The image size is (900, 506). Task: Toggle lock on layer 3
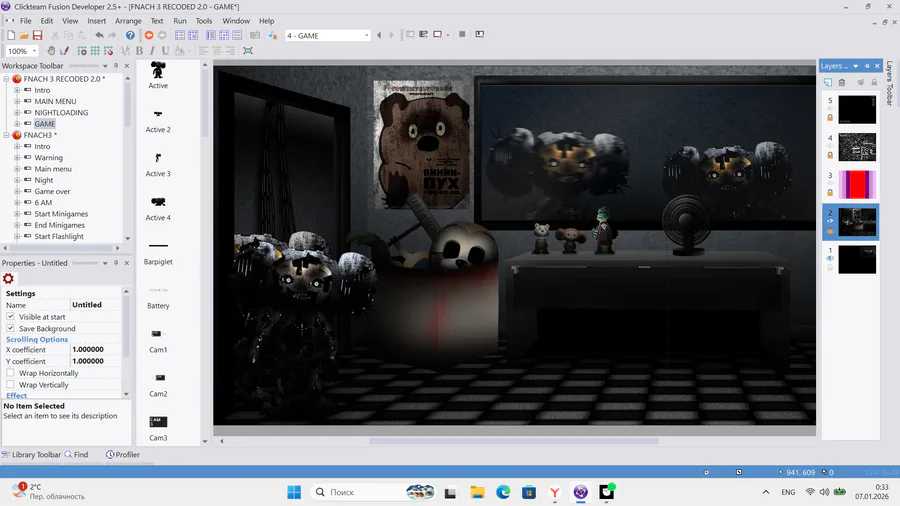pos(830,193)
